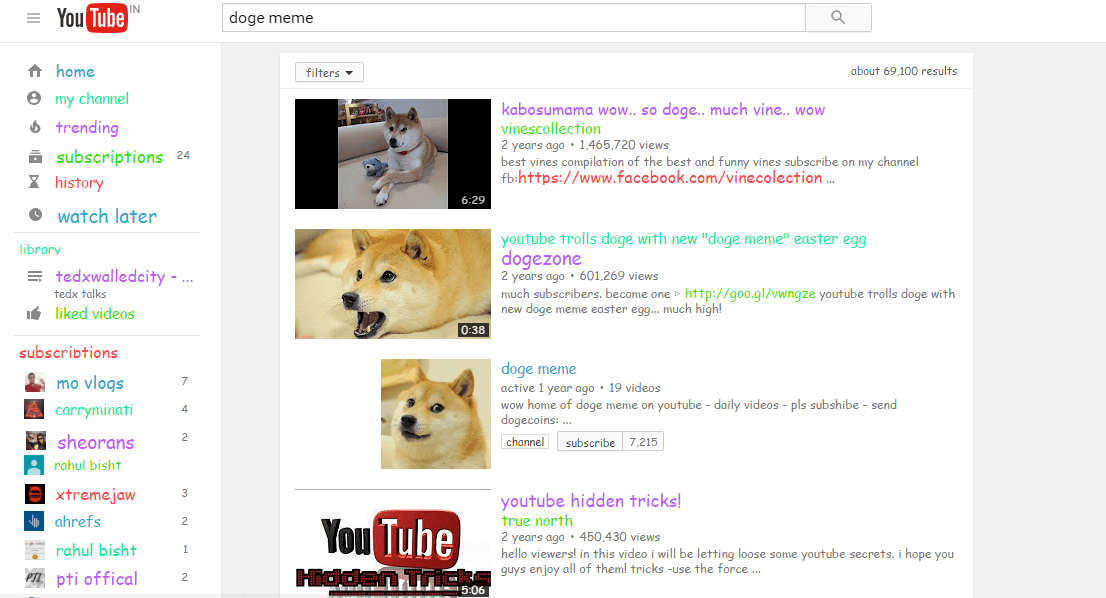Open my channel link
Viewport: 1106px width, 598px height.
(x=92, y=99)
